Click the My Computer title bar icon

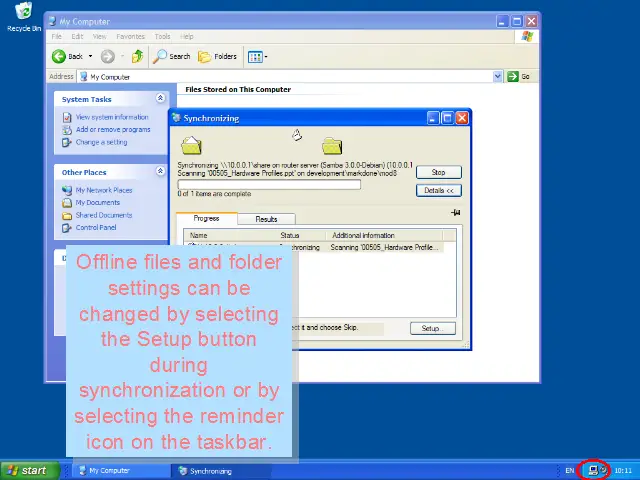[53, 21]
